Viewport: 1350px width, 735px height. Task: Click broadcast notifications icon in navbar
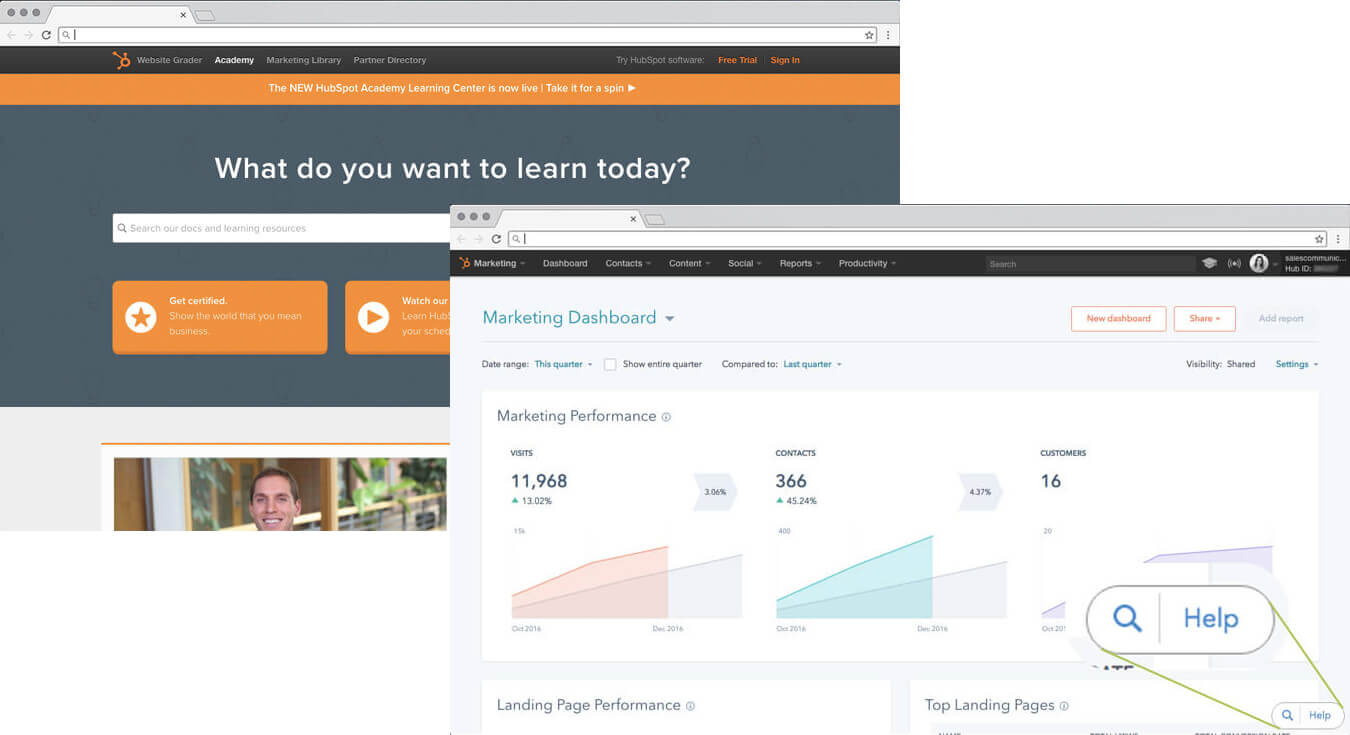point(1234,263)
